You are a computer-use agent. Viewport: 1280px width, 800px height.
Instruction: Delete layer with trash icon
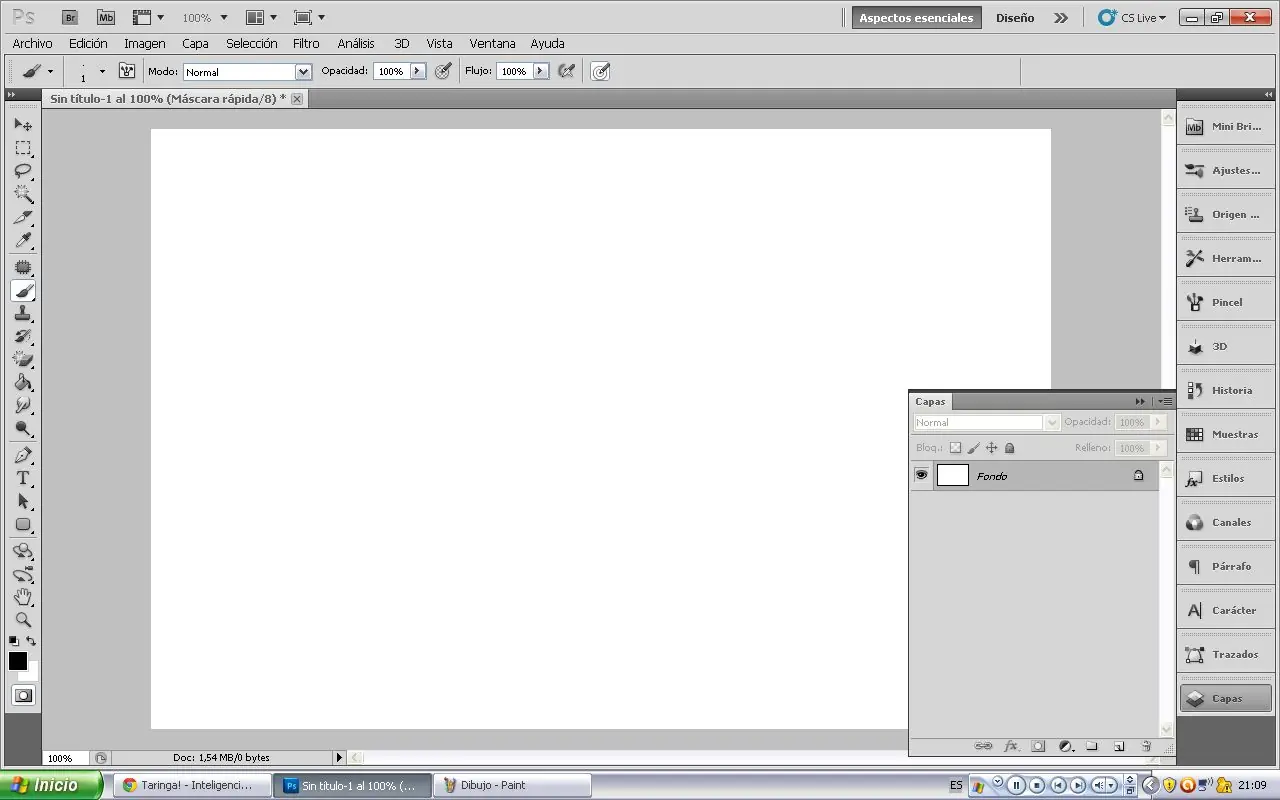pyautogui.click(x=1146, y=746)
